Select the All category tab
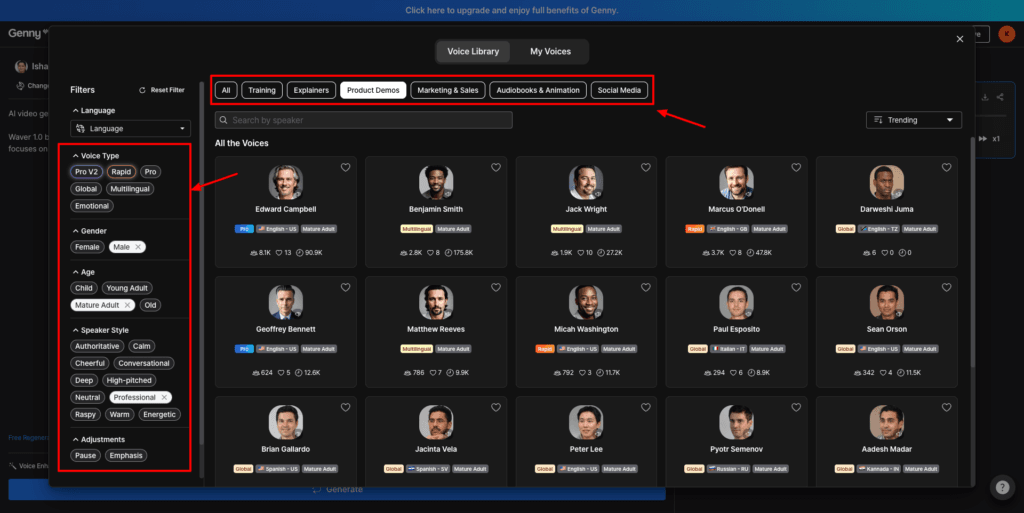 point(226,90)
